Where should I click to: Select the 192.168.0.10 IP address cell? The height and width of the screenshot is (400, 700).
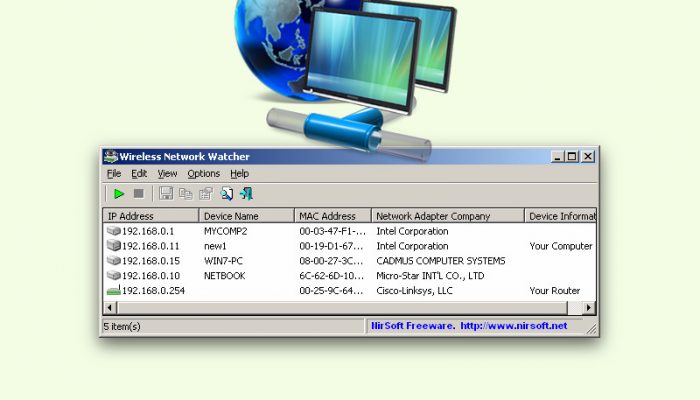150,276
